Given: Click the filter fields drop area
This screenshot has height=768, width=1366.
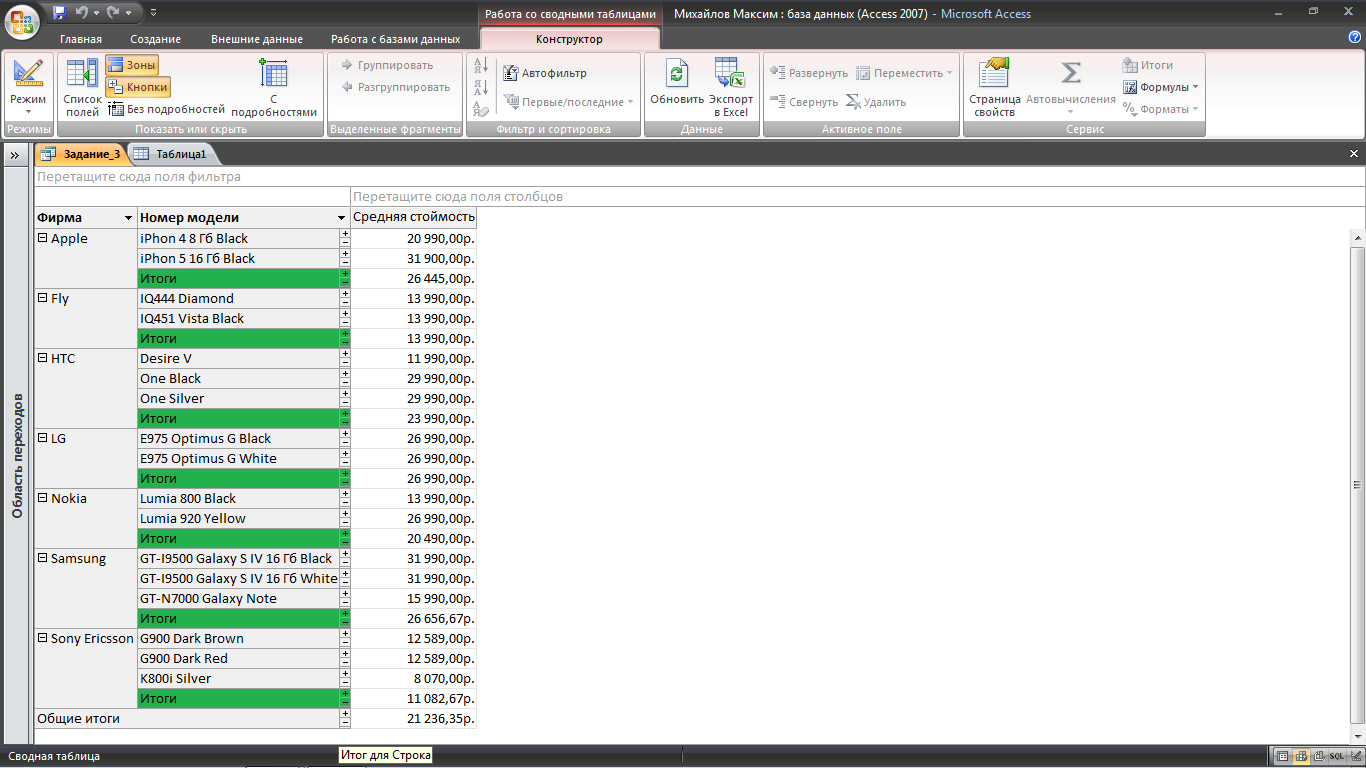Looking at the screenshot, I should (x=699, y=176).
